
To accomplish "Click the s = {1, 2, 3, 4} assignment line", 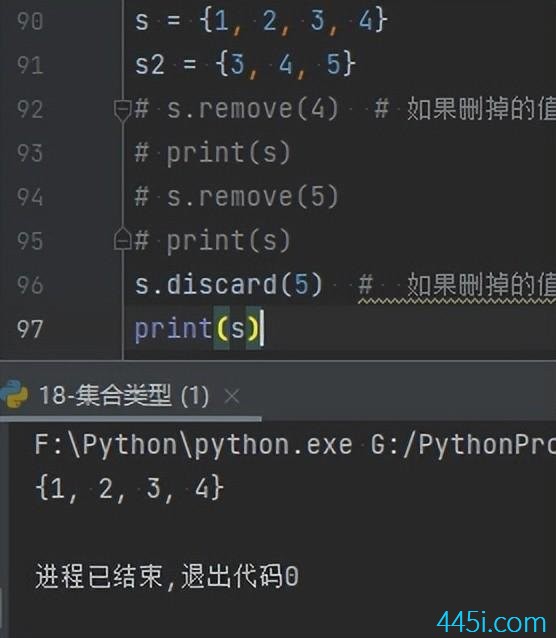I will pyautogui.click(x=261, y=20).
